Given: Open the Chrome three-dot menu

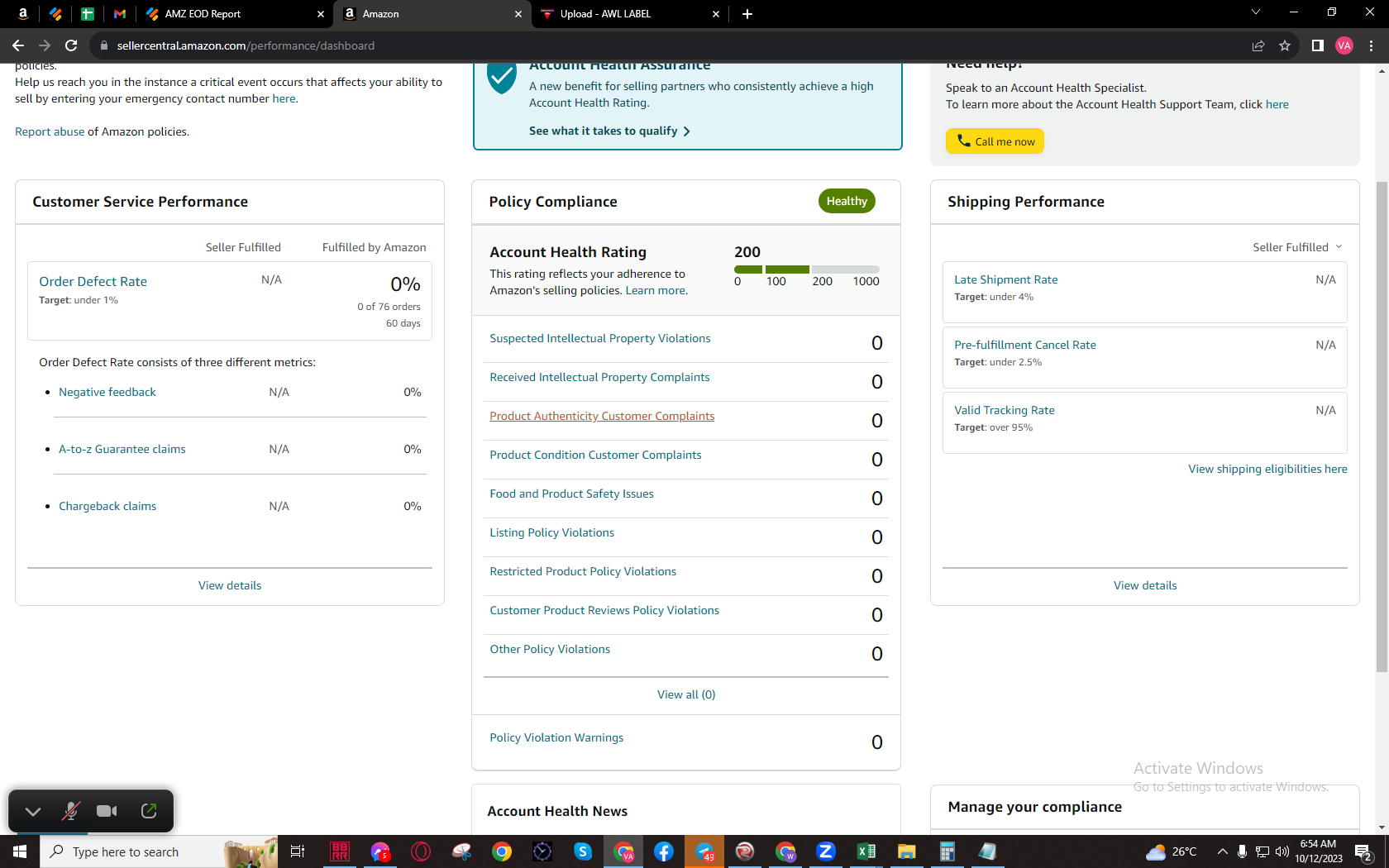Looking at the screenshot, I should (x=1371, y=45).
